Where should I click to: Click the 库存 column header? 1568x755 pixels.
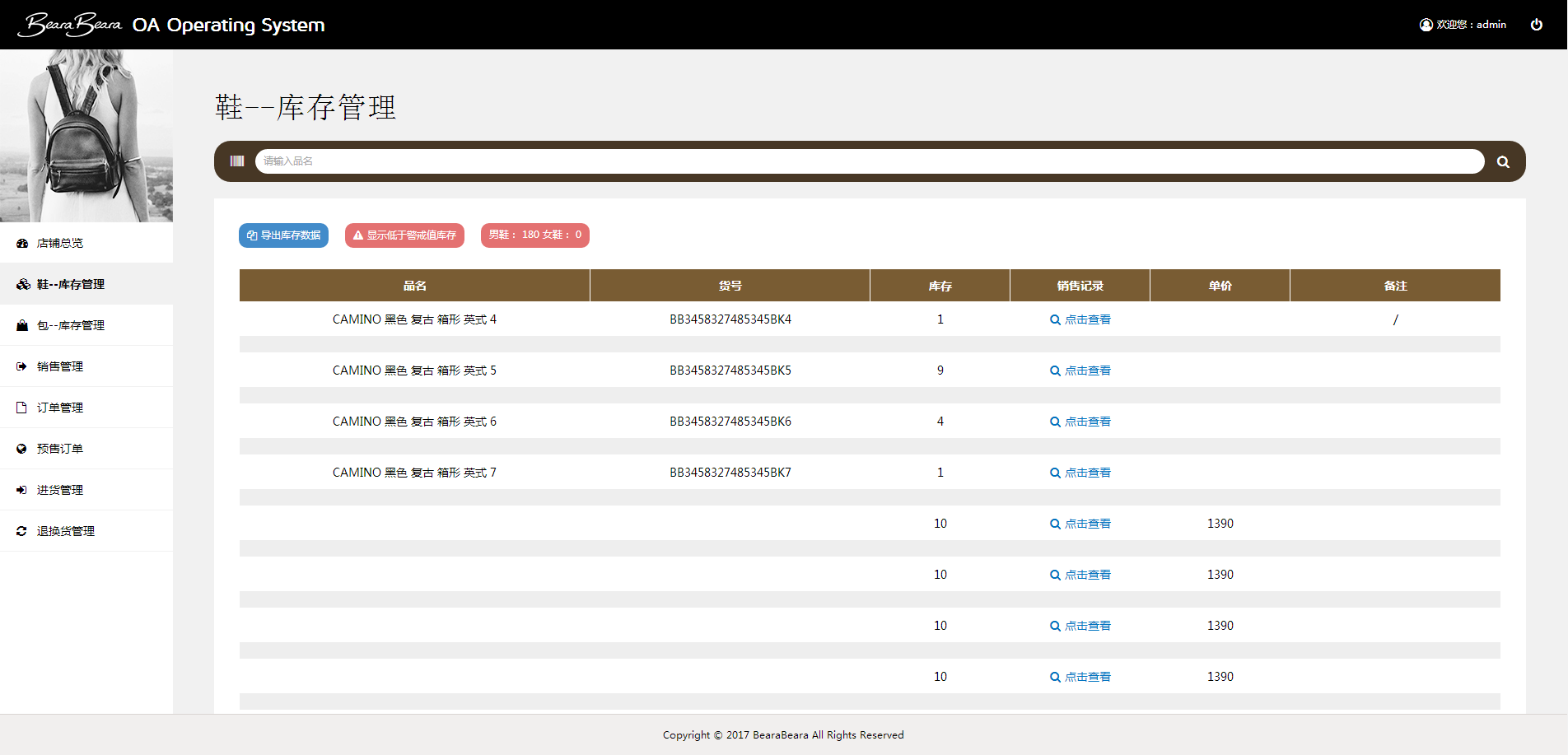[x=940, y=286]
